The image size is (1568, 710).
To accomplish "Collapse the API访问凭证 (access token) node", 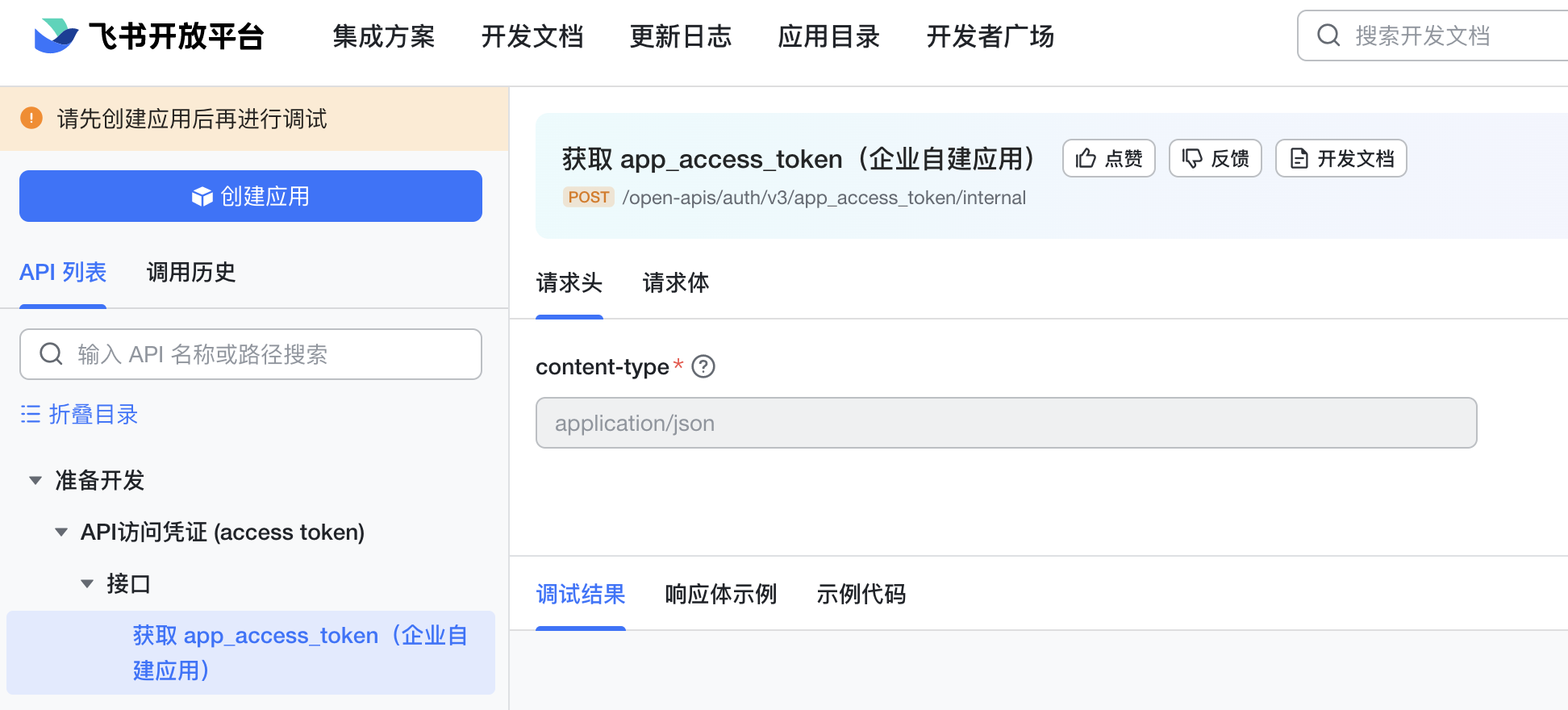I will click(61, 532).
